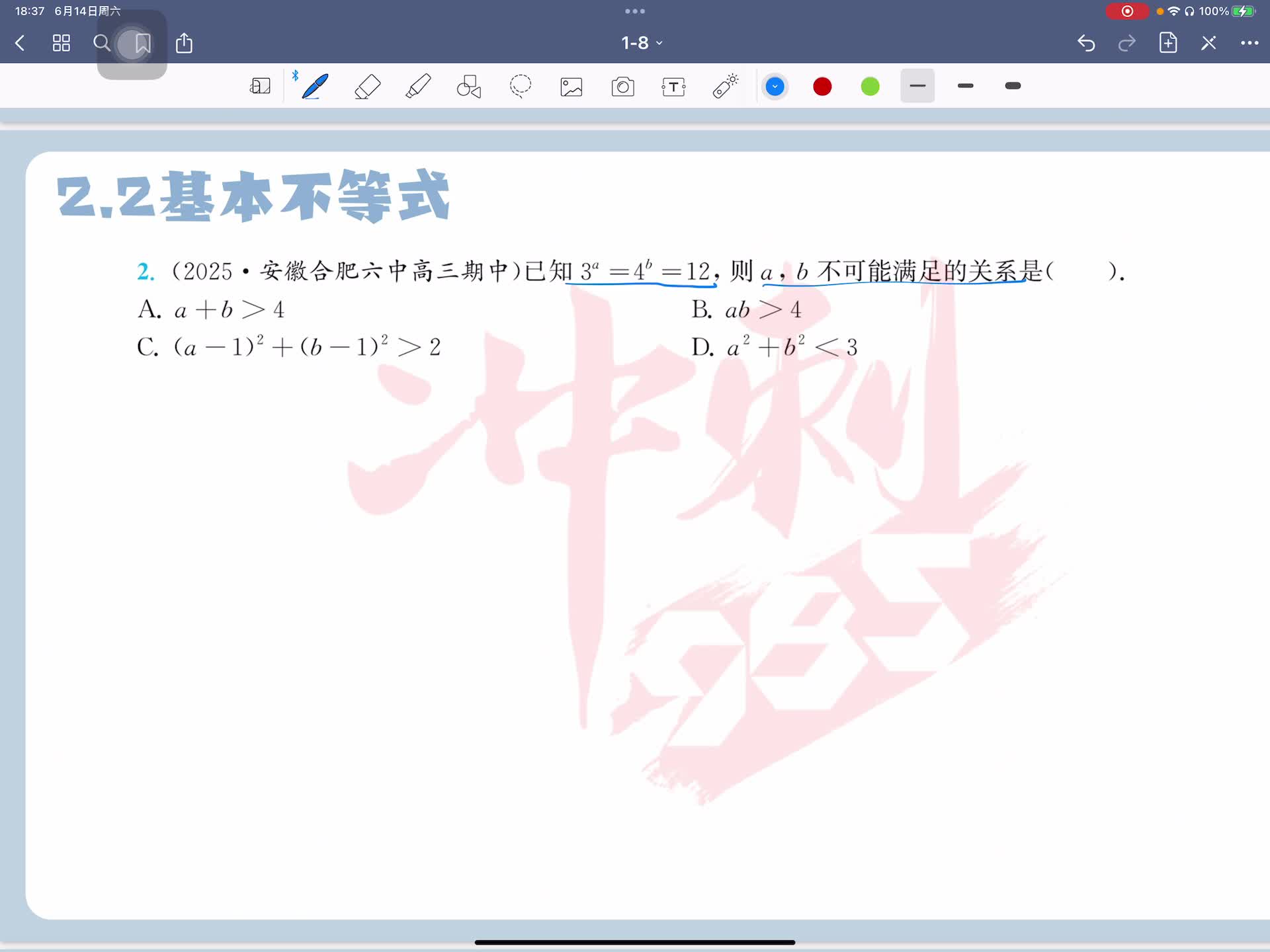Select the thinnest stroke width
1270x952 pixels.
(917, 86)
